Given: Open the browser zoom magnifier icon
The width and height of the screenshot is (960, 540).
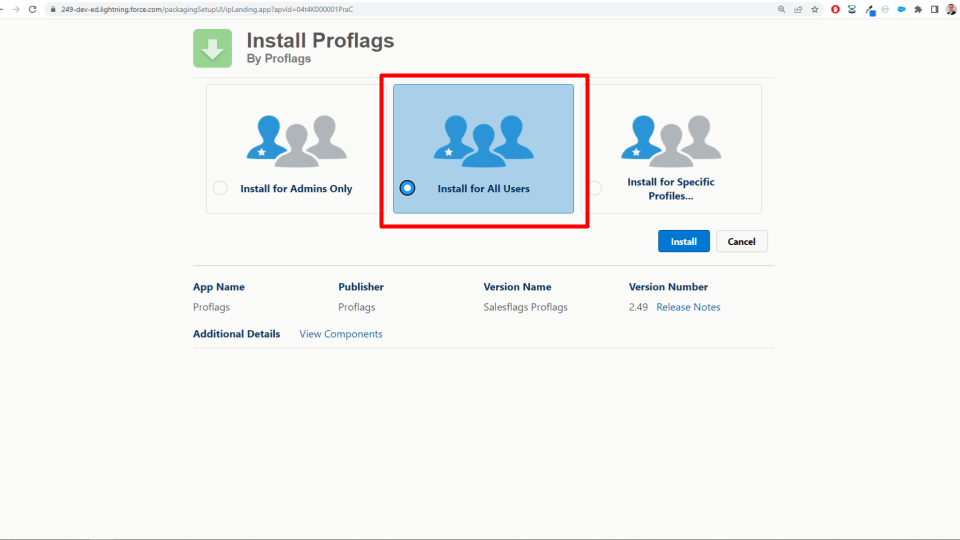Looking at the screenshot, I should tap(781, 9).
